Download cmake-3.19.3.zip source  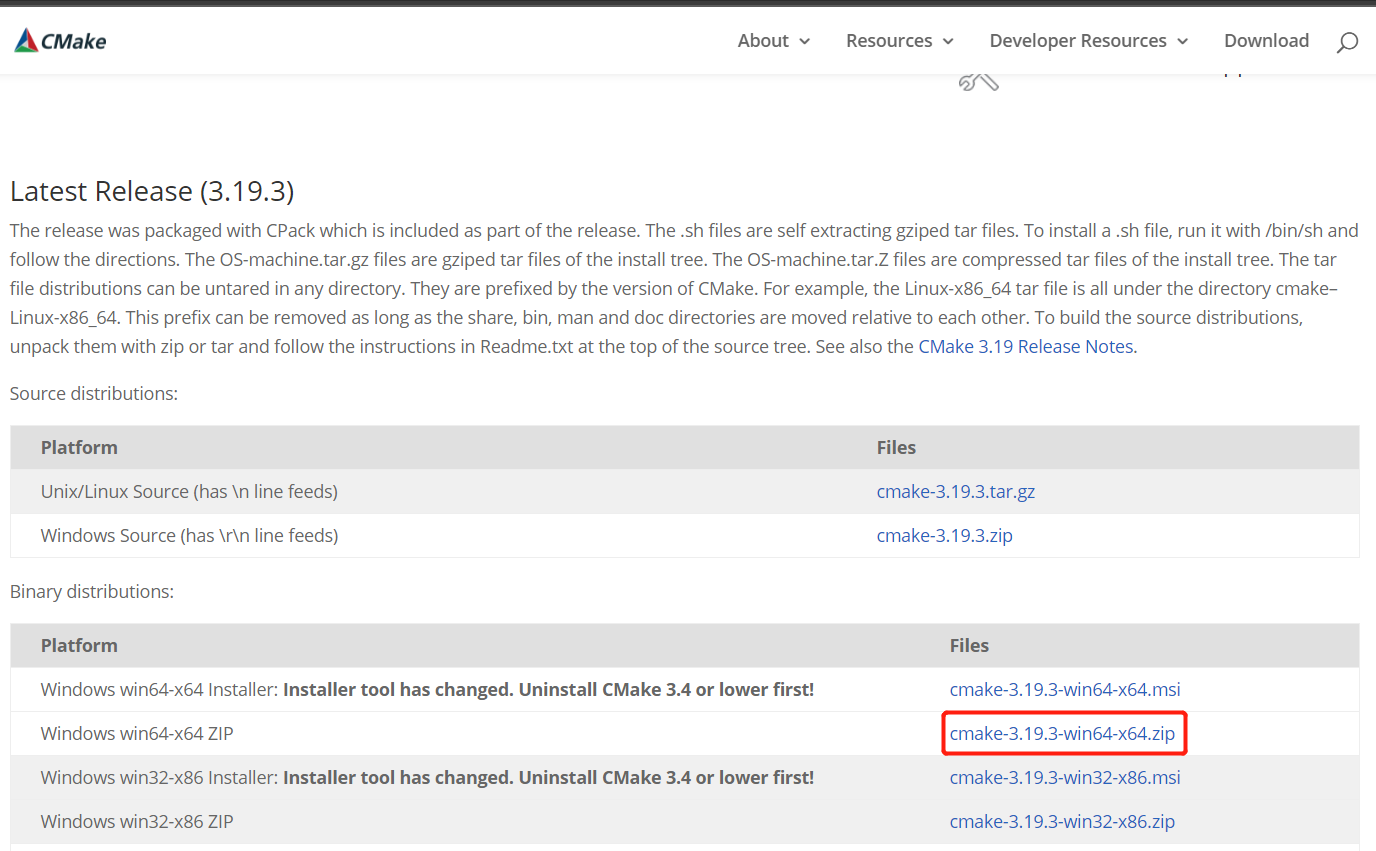click(x=945, y=536)
